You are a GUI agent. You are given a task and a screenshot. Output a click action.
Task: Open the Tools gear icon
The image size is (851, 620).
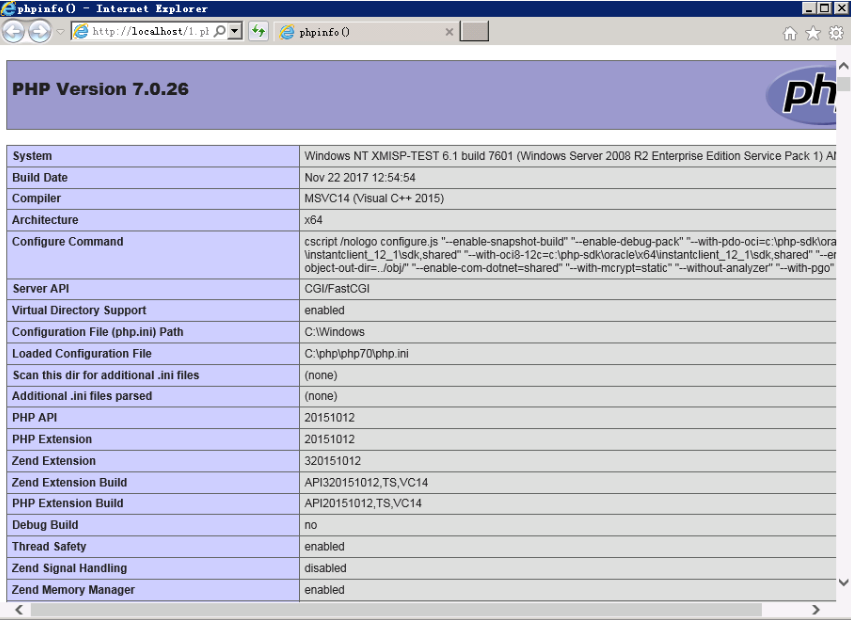pos(835,33)
